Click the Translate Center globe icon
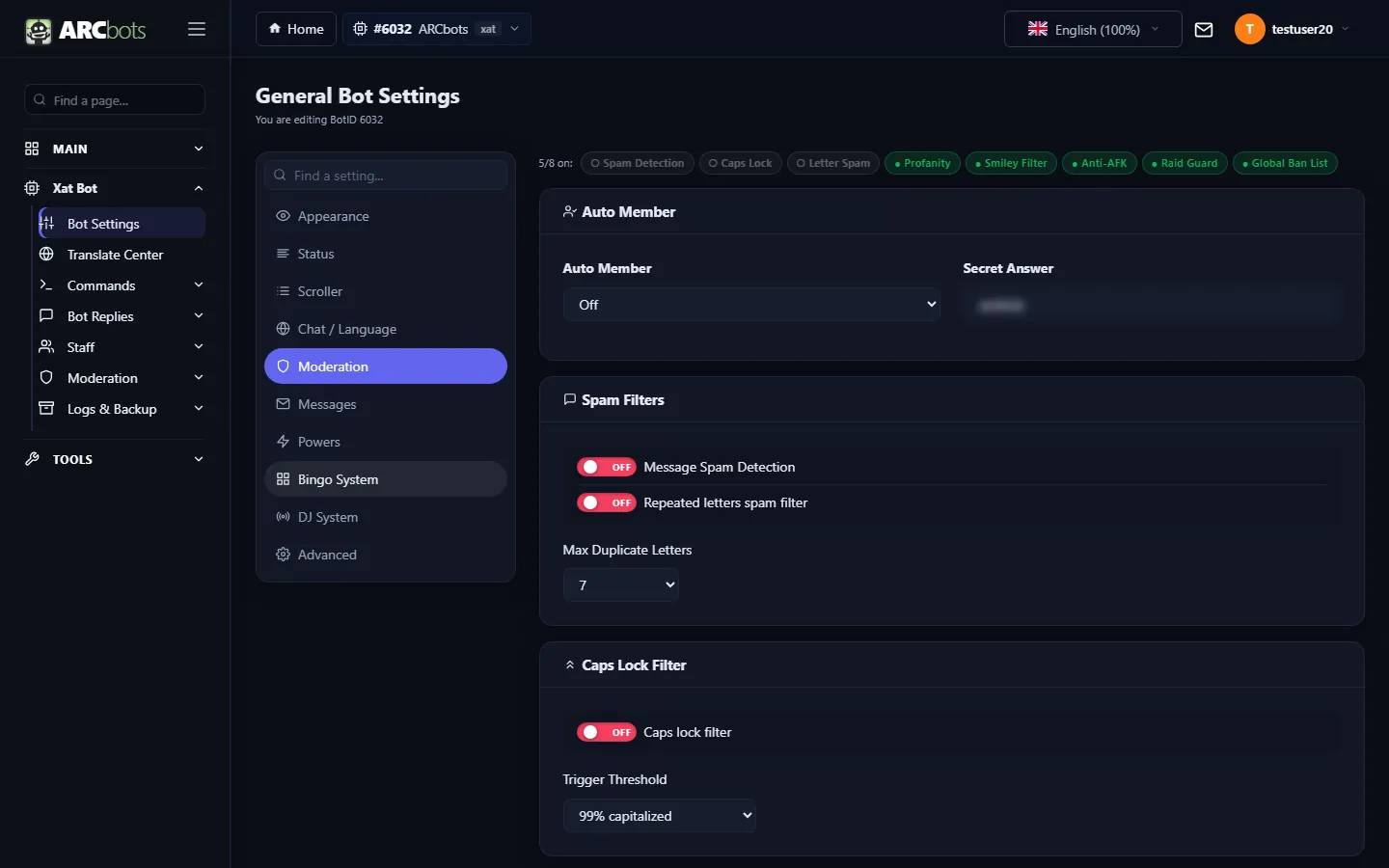The image size is (1389, 868). click(46, 255)
